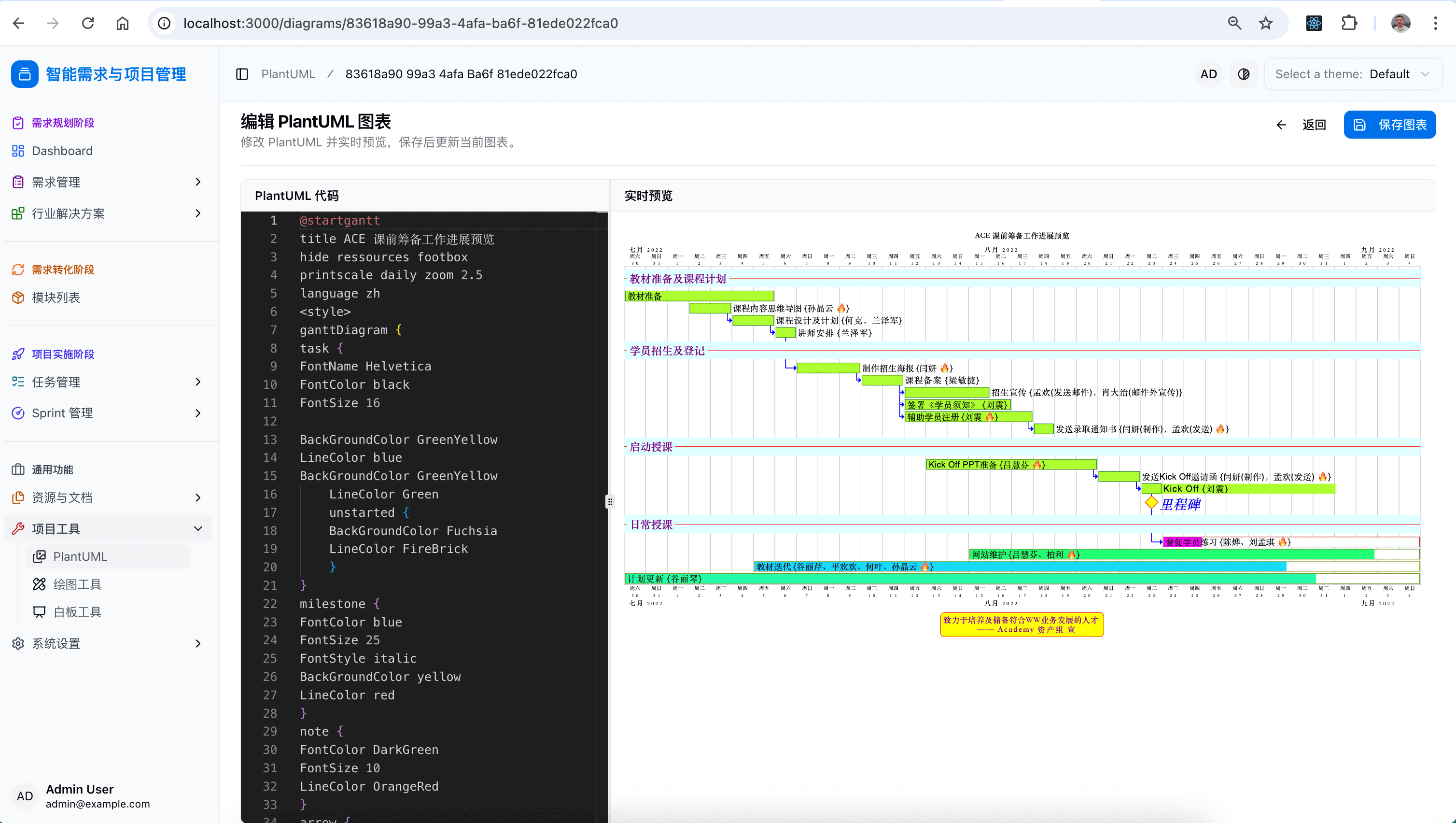Collapse the 项目工具 section
Viewport: 1456px width, 823px height.
click(198, 529)
